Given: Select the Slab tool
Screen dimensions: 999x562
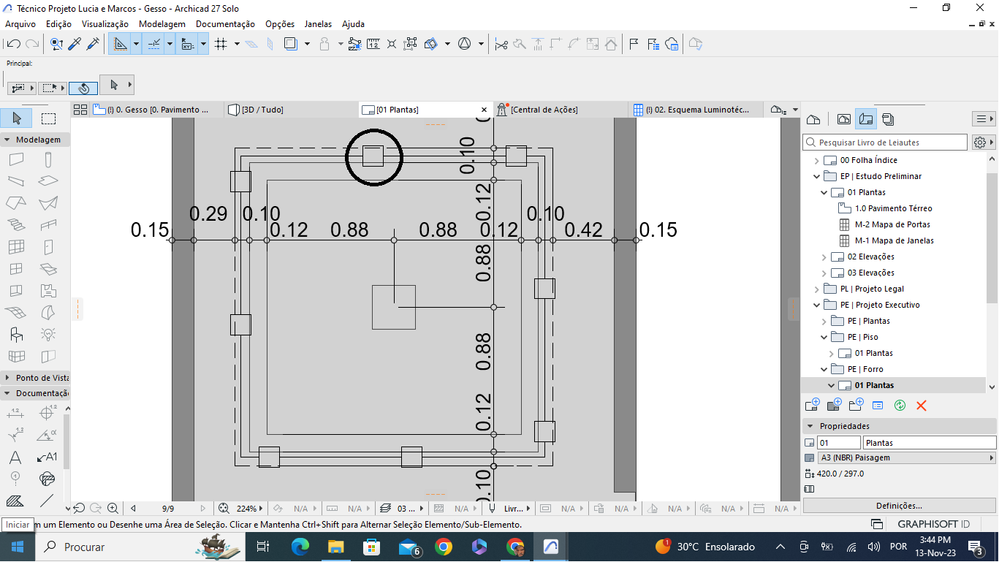Looking at the screenshot, I should point(48,182).
